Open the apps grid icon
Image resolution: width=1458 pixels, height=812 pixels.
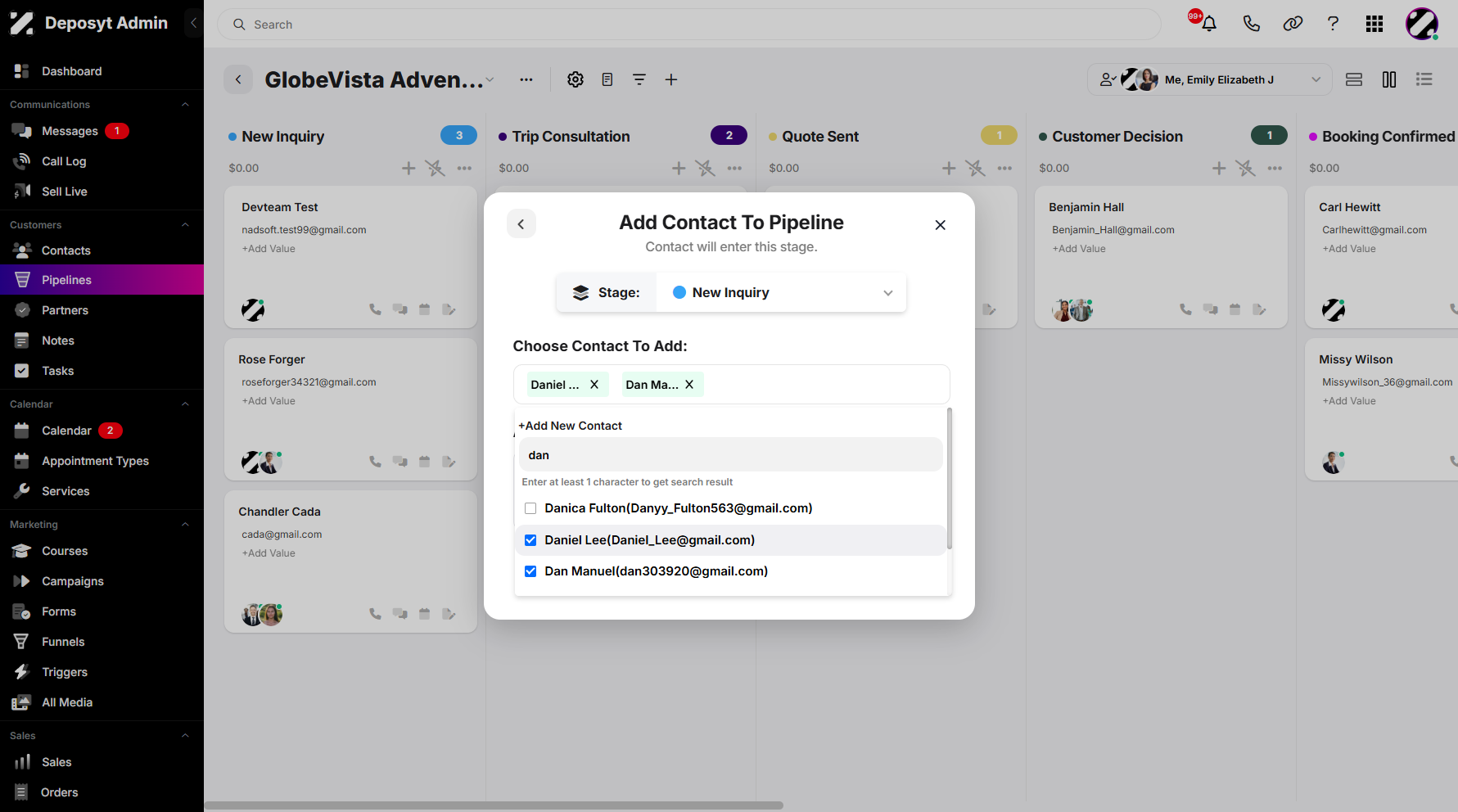[1374, 24]
